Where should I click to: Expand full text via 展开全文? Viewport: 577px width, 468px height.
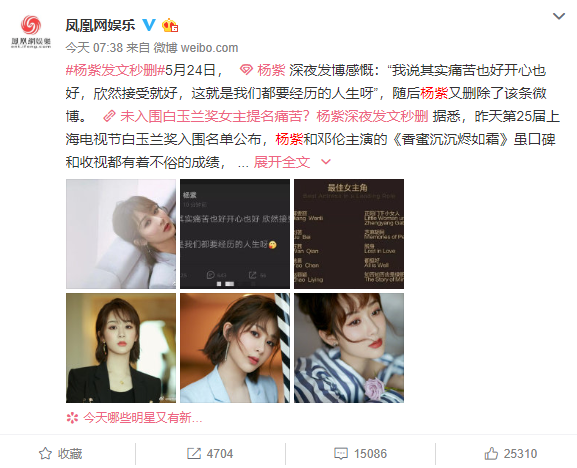[282, 162]
